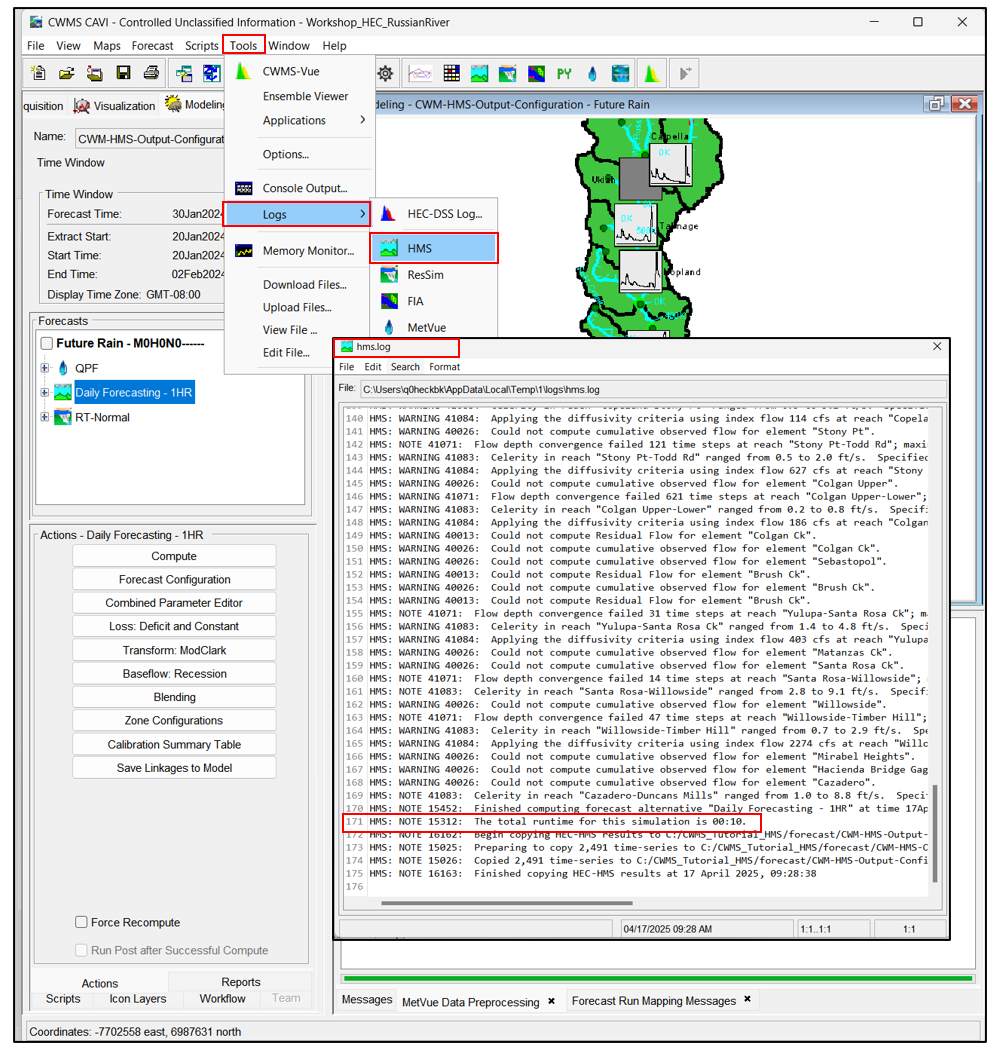
Task: Open ResSim log from Logs submenu
Action: (425, 274)
